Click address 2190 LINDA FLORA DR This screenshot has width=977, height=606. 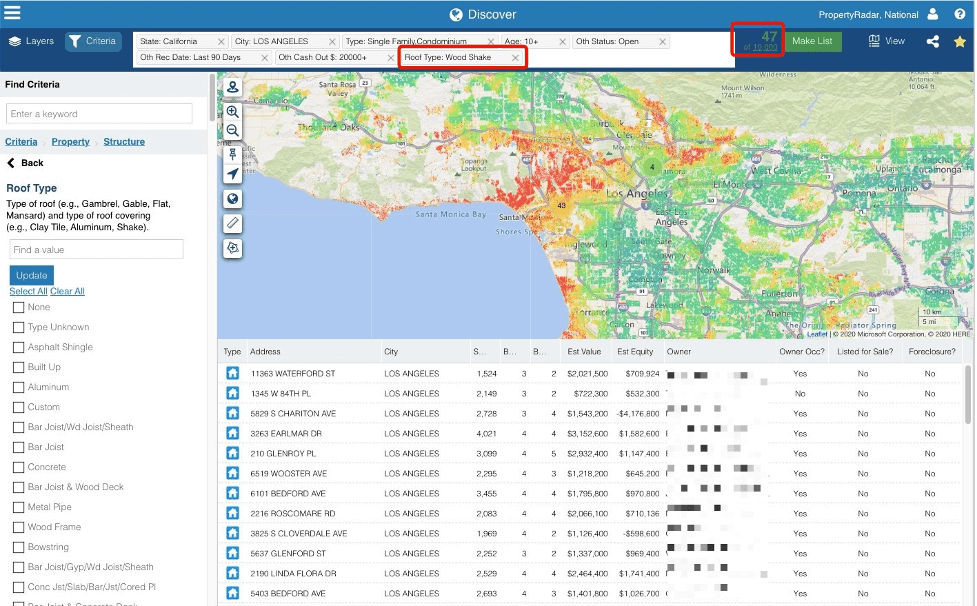(293, 573)
